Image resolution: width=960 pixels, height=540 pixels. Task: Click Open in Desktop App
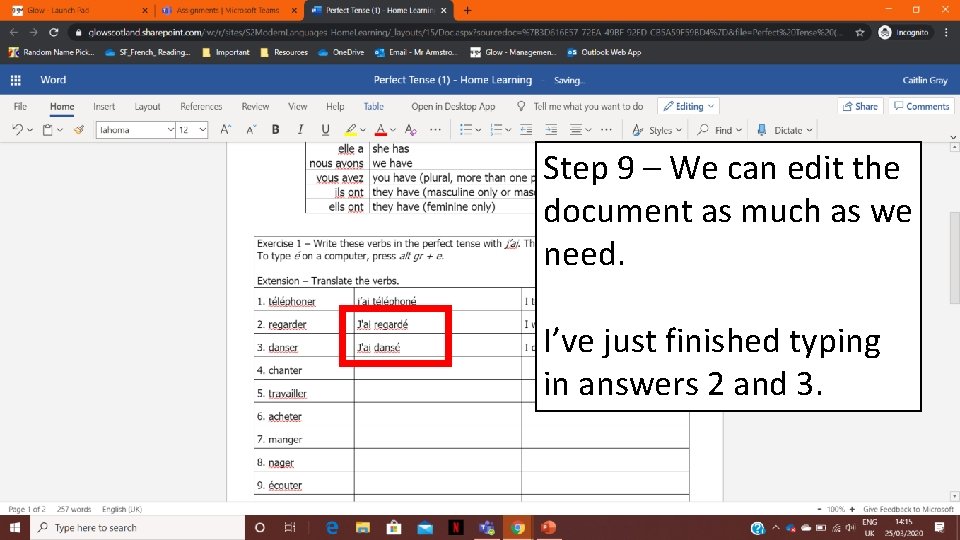(453, 106)
